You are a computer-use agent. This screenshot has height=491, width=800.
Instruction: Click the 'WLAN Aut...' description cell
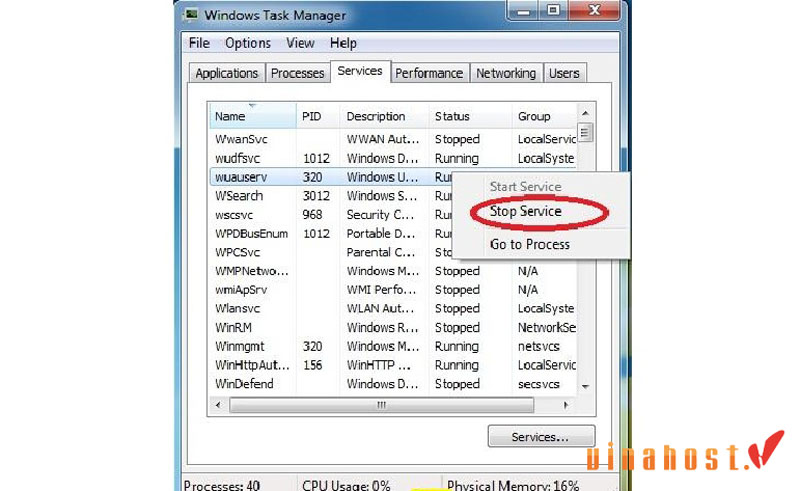pyautogui.click(x=381, y=309)
